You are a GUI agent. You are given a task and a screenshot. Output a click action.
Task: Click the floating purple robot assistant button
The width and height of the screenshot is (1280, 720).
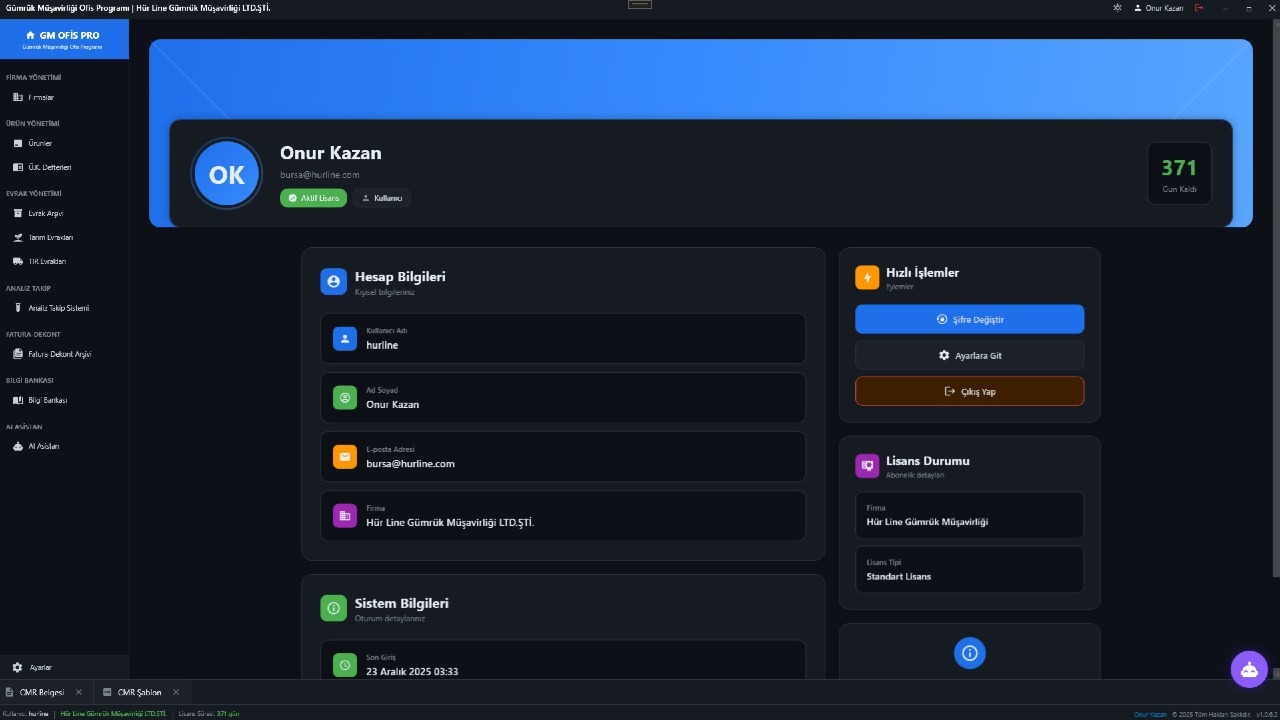(x=1249, y=670)
